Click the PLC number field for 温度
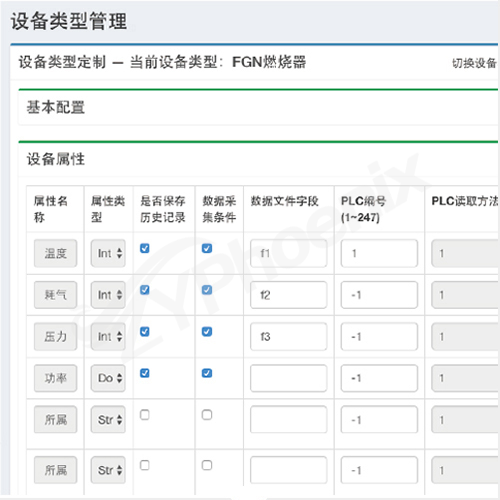This screenshot has width=500, height=500. click(379, 253)
